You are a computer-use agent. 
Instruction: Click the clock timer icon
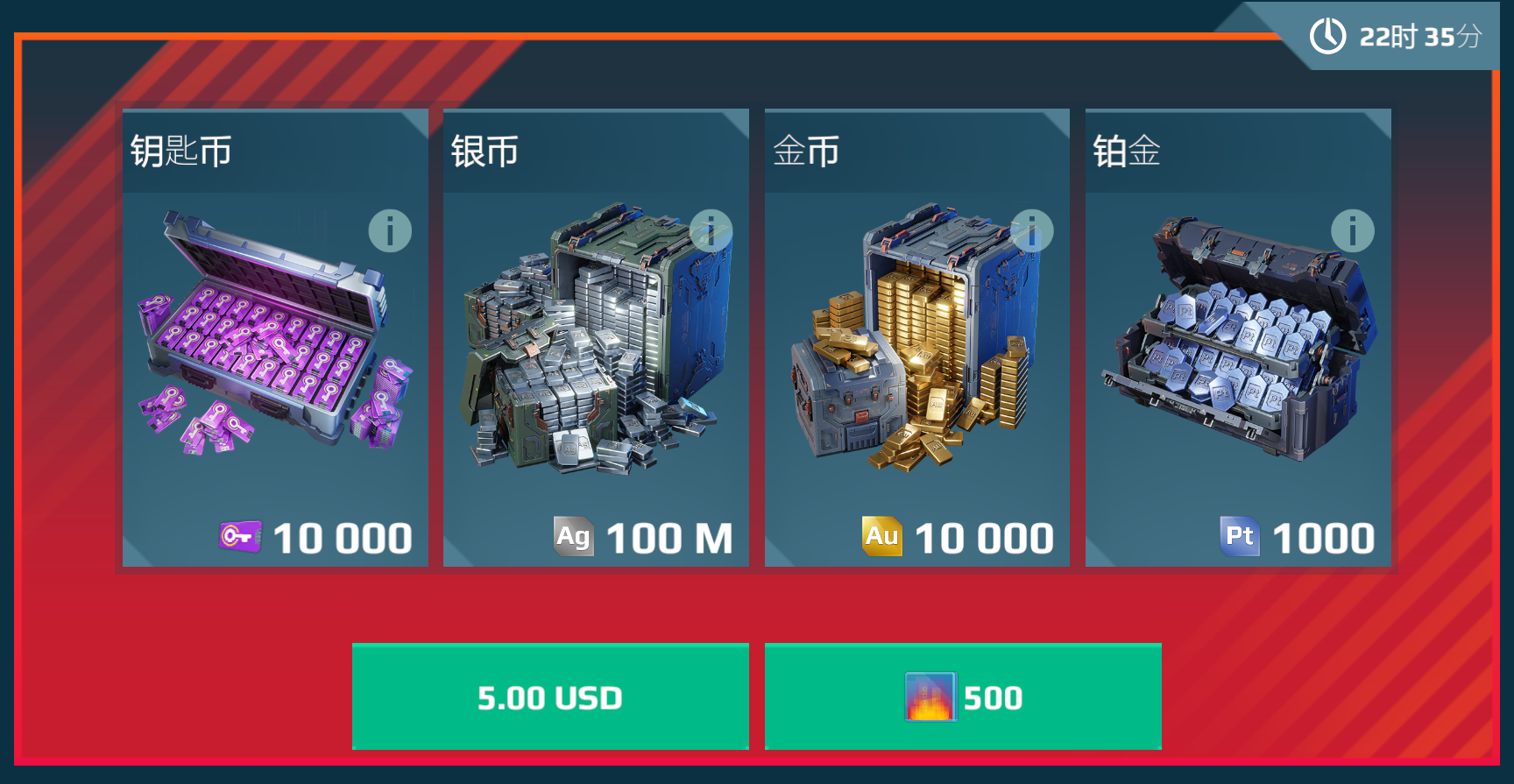click(x=1327, y=36)
